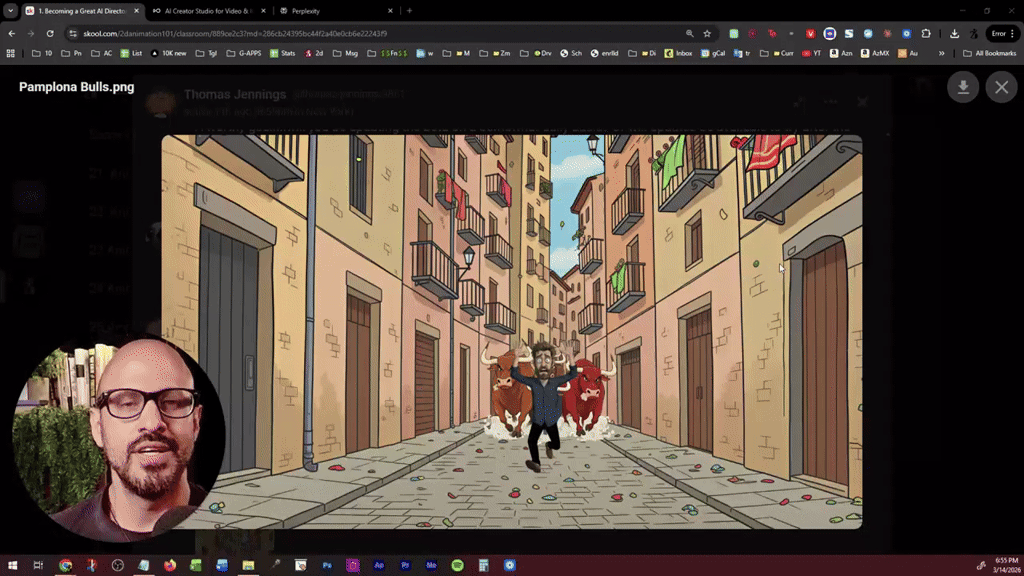Download the Pamplona Bulls image
Viewport: 1024px width, 576px height.
(962, 87)
